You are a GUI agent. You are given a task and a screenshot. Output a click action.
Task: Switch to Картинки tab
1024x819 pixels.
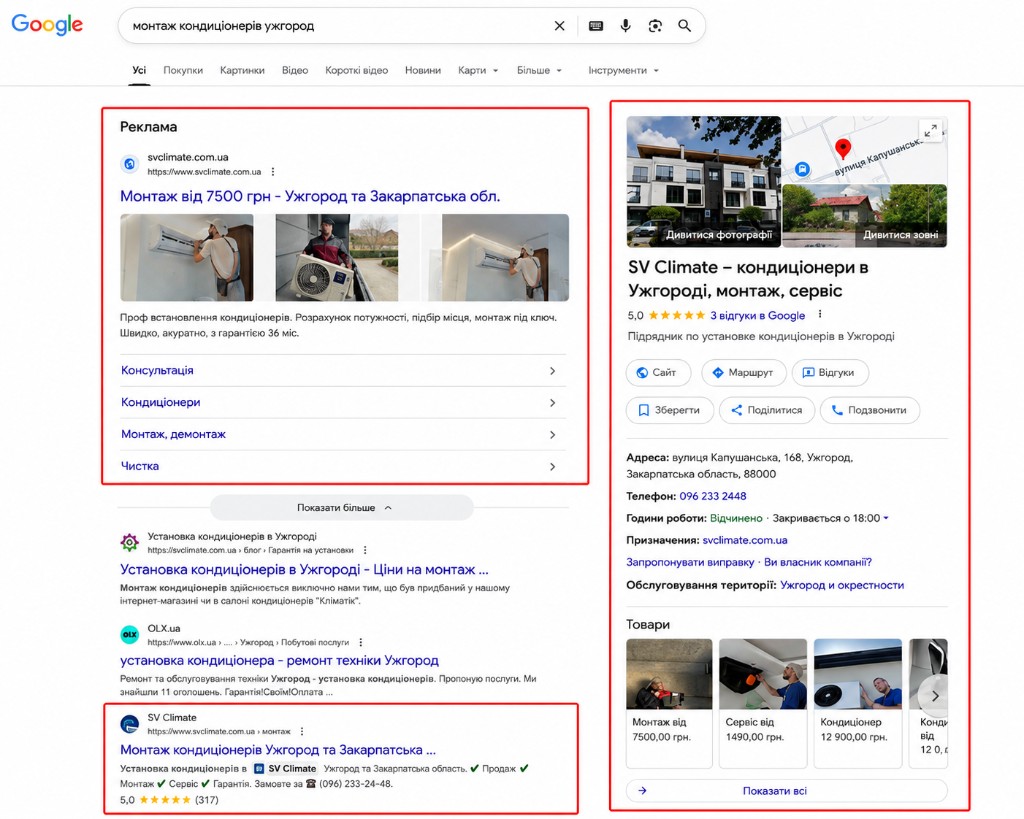pyautogui.click(x=242, y=71)
